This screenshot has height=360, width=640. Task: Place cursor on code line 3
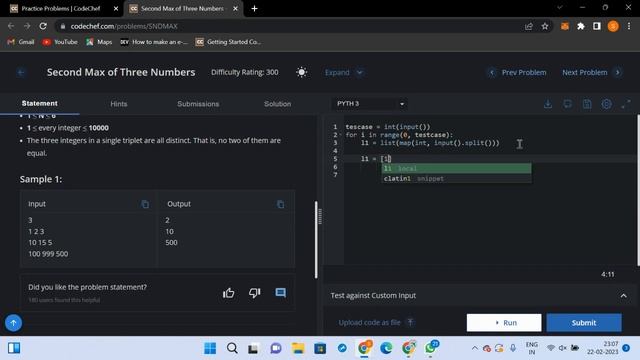click(430, 143)
